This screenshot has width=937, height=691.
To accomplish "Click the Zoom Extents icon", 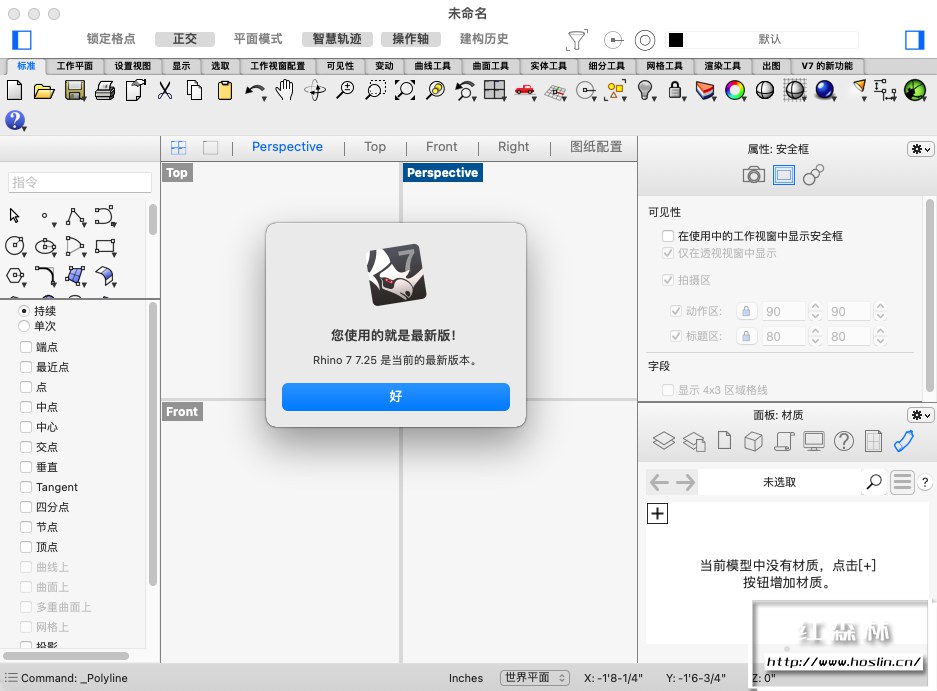I will coord(405,90).
